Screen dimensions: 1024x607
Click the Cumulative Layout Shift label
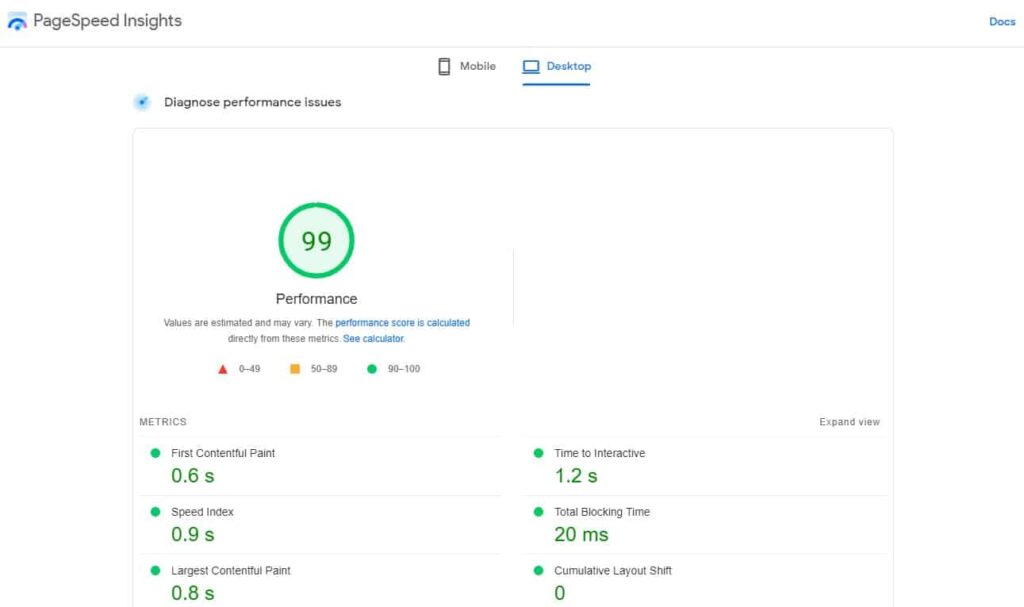613,570
